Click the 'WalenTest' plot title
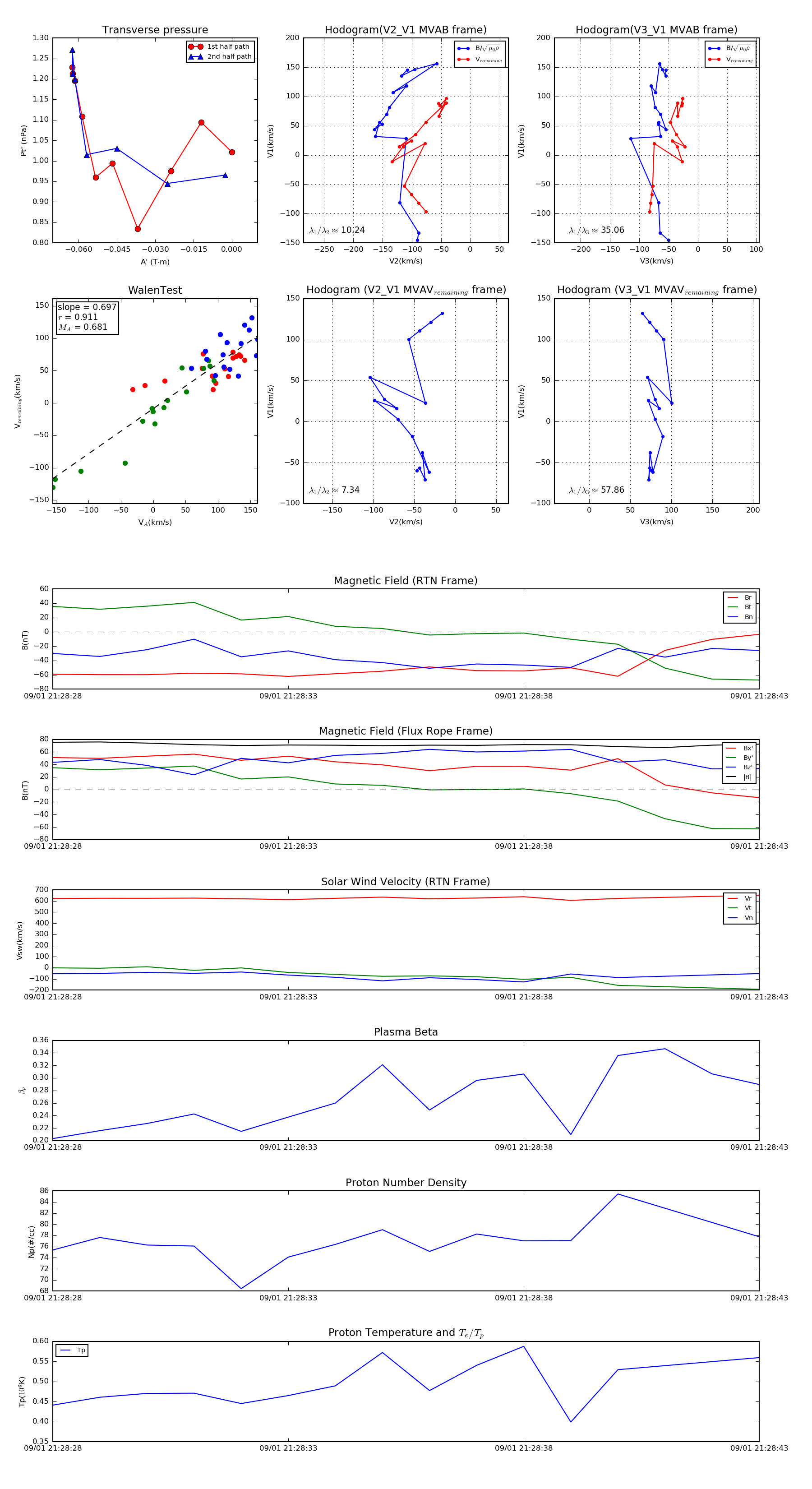Screen dimensions: 812x1489 [155, 290]
